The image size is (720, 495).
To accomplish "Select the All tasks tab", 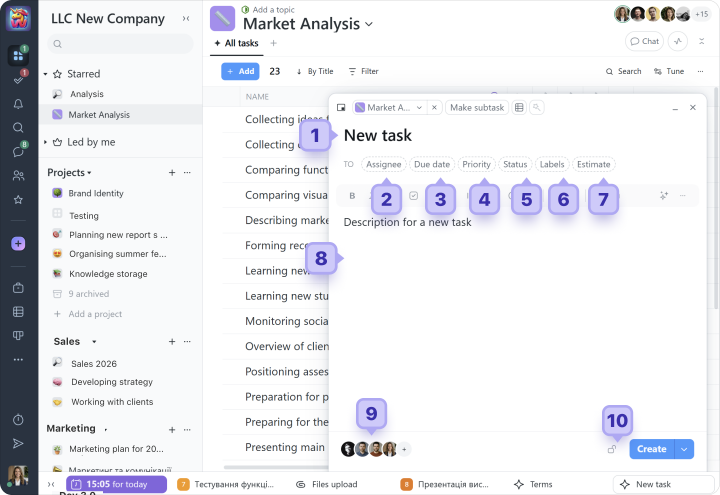I will point(236,43).
